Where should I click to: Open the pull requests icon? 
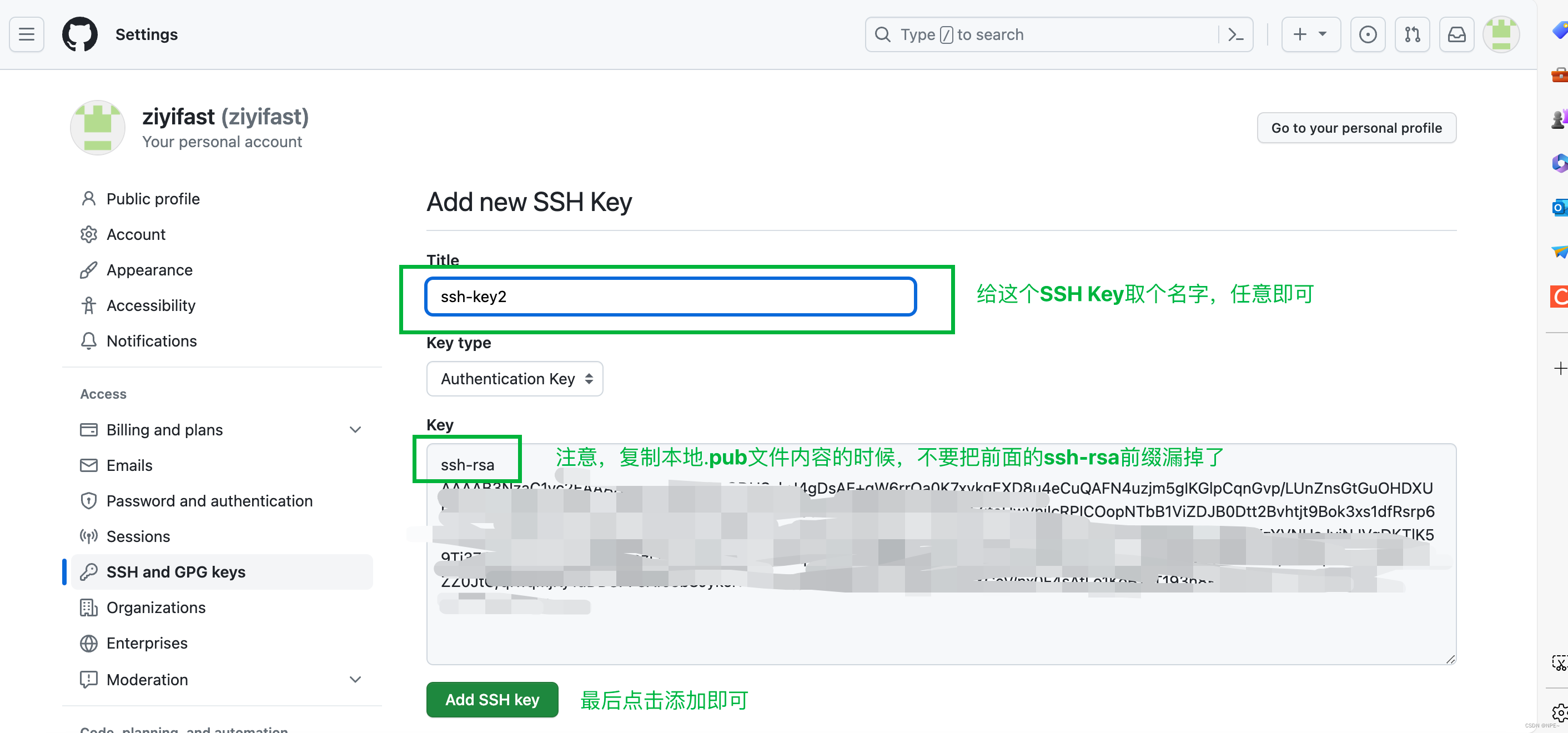[x=1412, y=34]
